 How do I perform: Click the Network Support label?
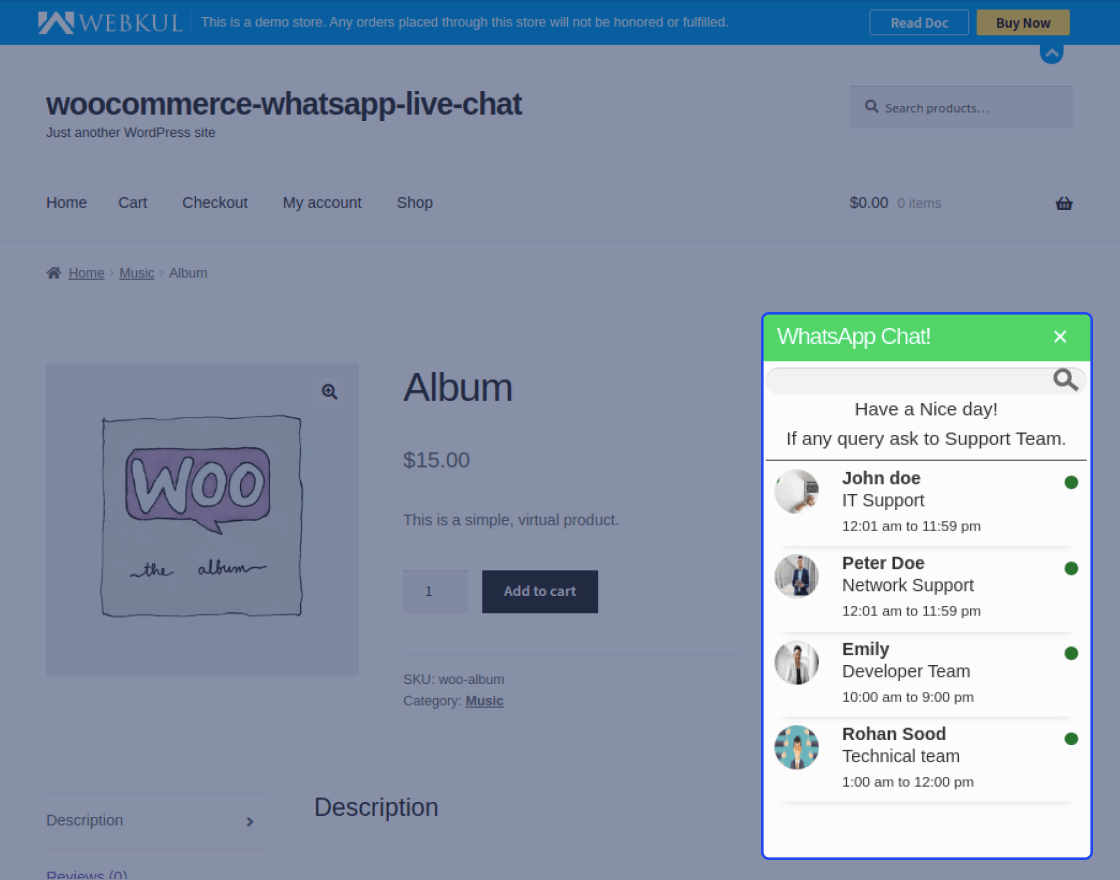click(908, 586)
